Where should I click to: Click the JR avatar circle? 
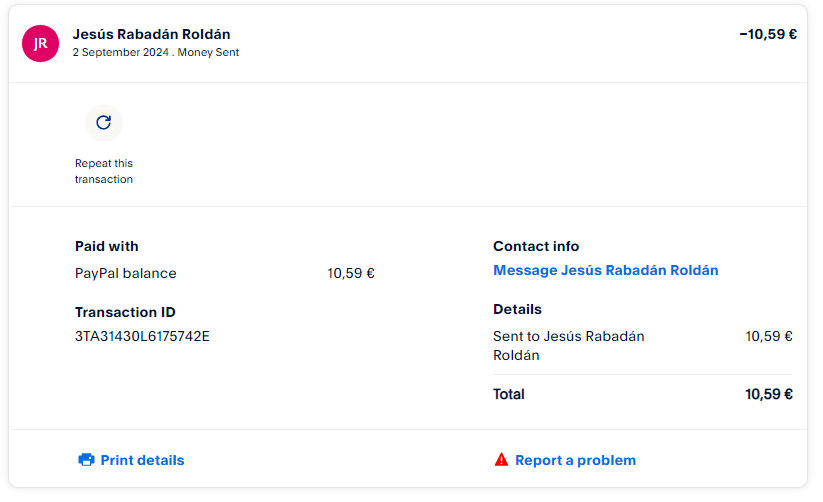(40, 43)
